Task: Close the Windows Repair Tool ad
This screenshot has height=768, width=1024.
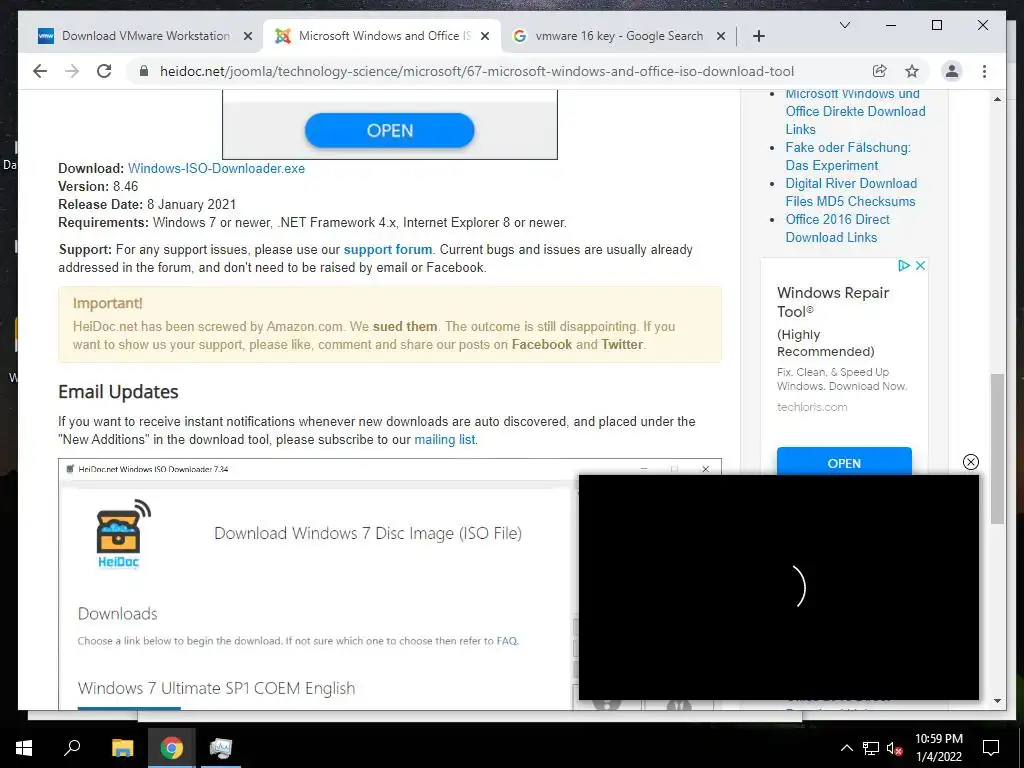Action: [920, 265]
